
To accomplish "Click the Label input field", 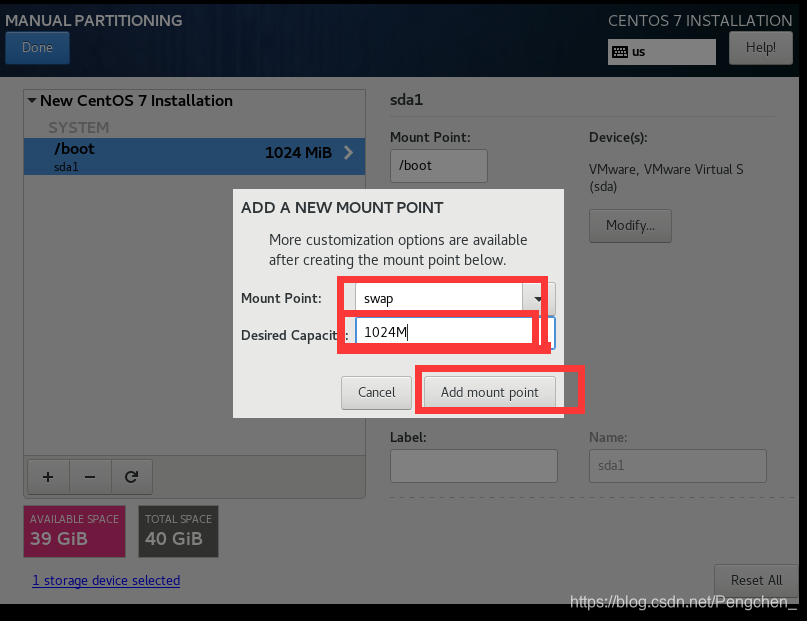I will click(473, 466).
